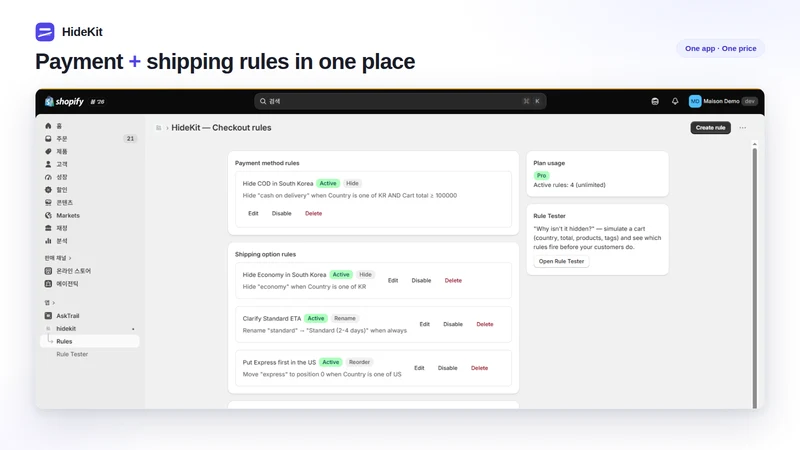Screen dimensions: 800x450
Task: Expand the apps section chevron
Action: pos(54,303)
